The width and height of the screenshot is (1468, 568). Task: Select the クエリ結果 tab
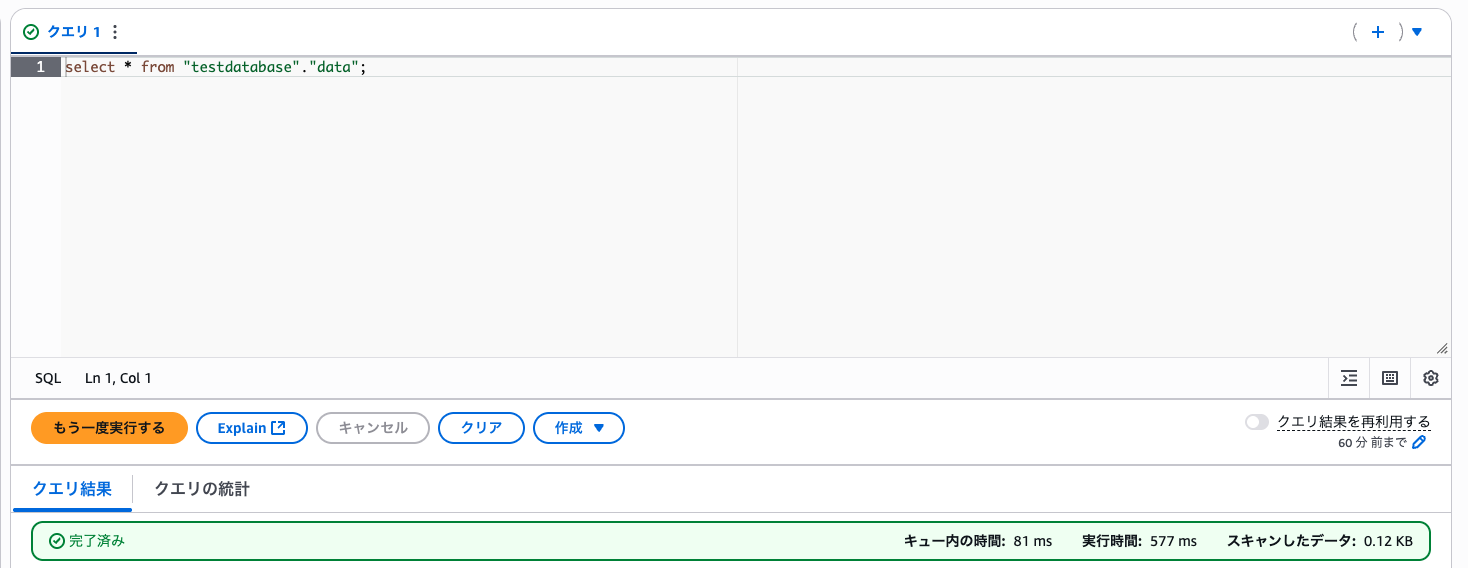(72, 489)
